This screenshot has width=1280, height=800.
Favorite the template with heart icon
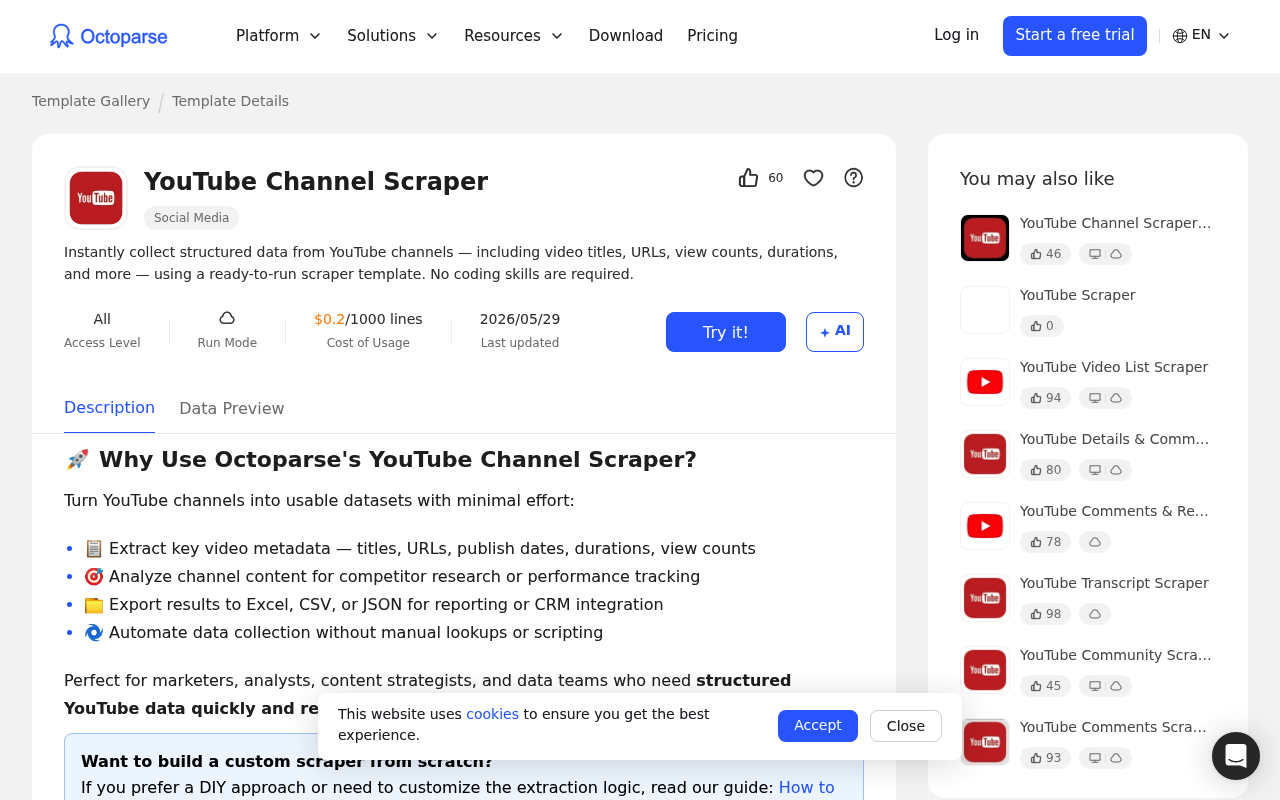pos(814,178)
